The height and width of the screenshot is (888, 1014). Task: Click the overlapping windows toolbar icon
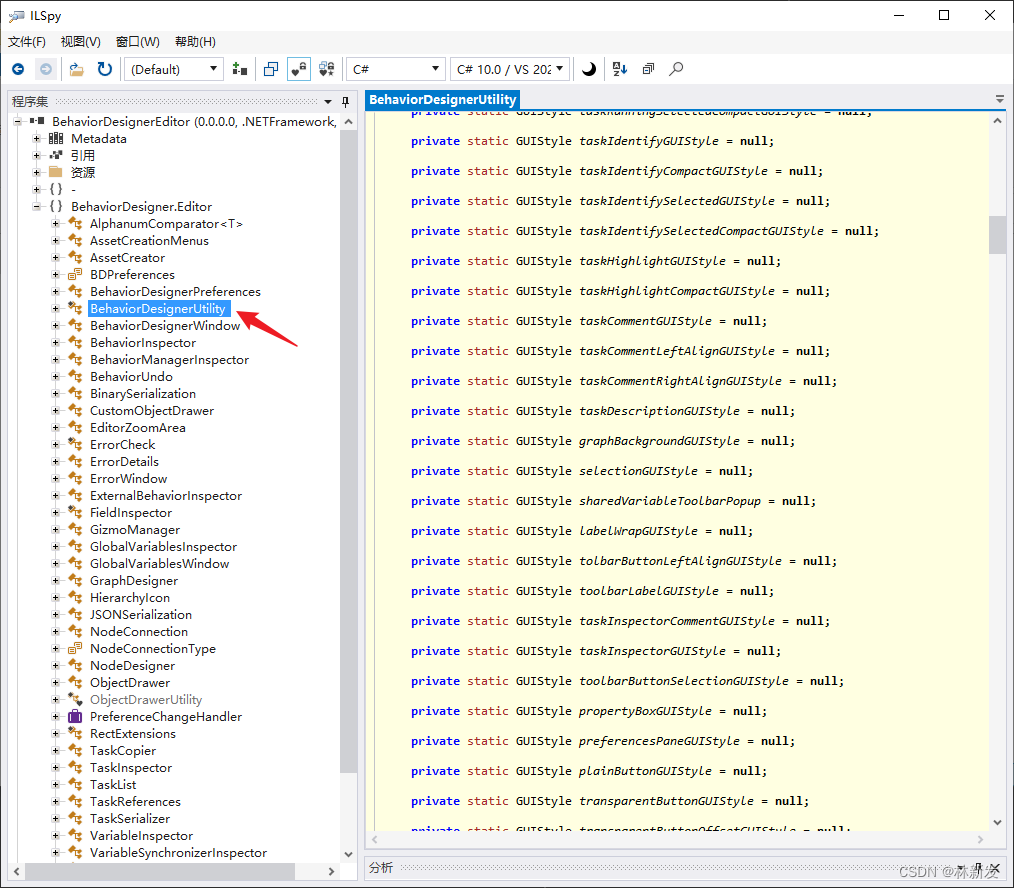271,69
